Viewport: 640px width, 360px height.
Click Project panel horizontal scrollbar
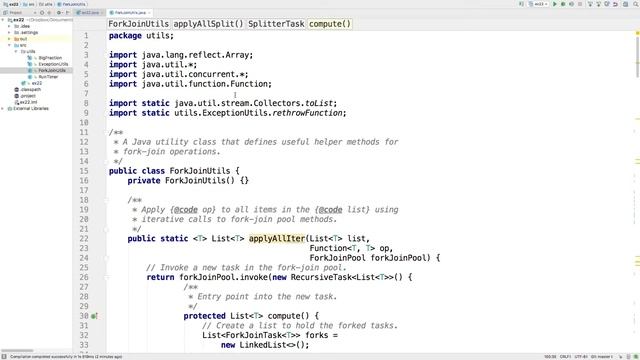point(17,350)
